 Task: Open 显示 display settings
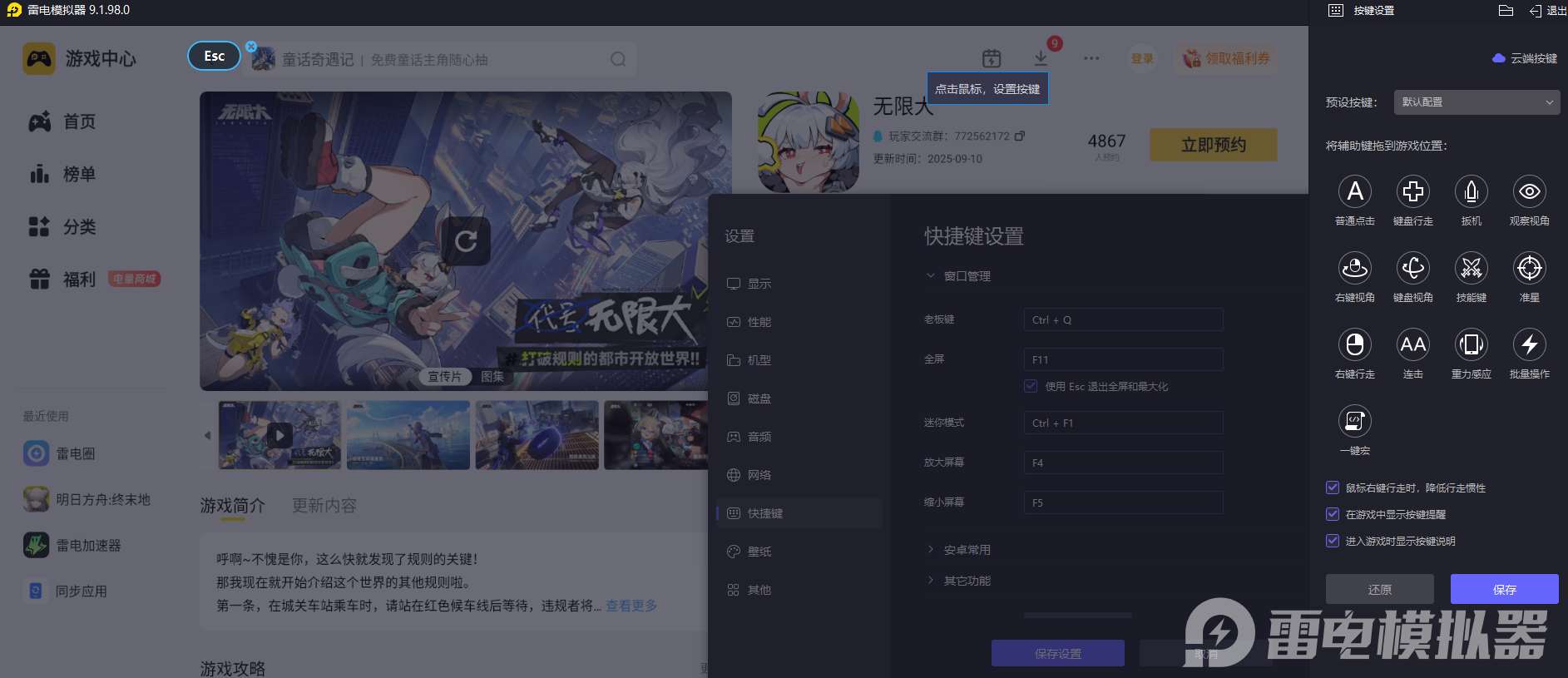pos(799,284)
